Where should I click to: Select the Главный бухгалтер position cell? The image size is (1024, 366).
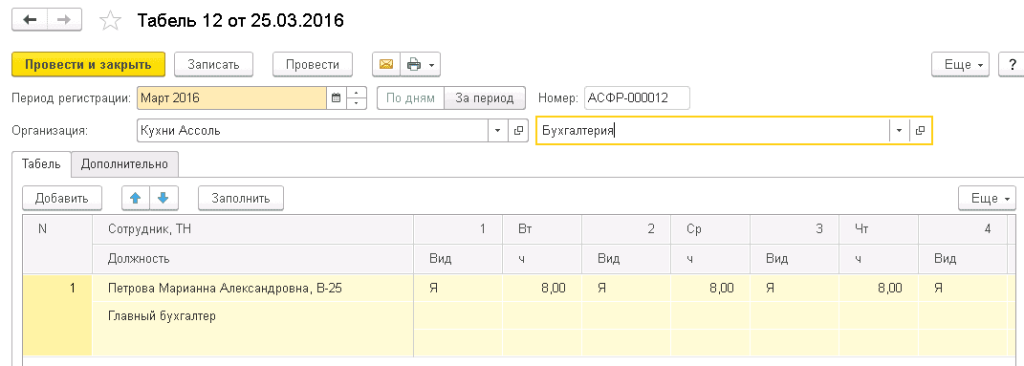[253, 316]
